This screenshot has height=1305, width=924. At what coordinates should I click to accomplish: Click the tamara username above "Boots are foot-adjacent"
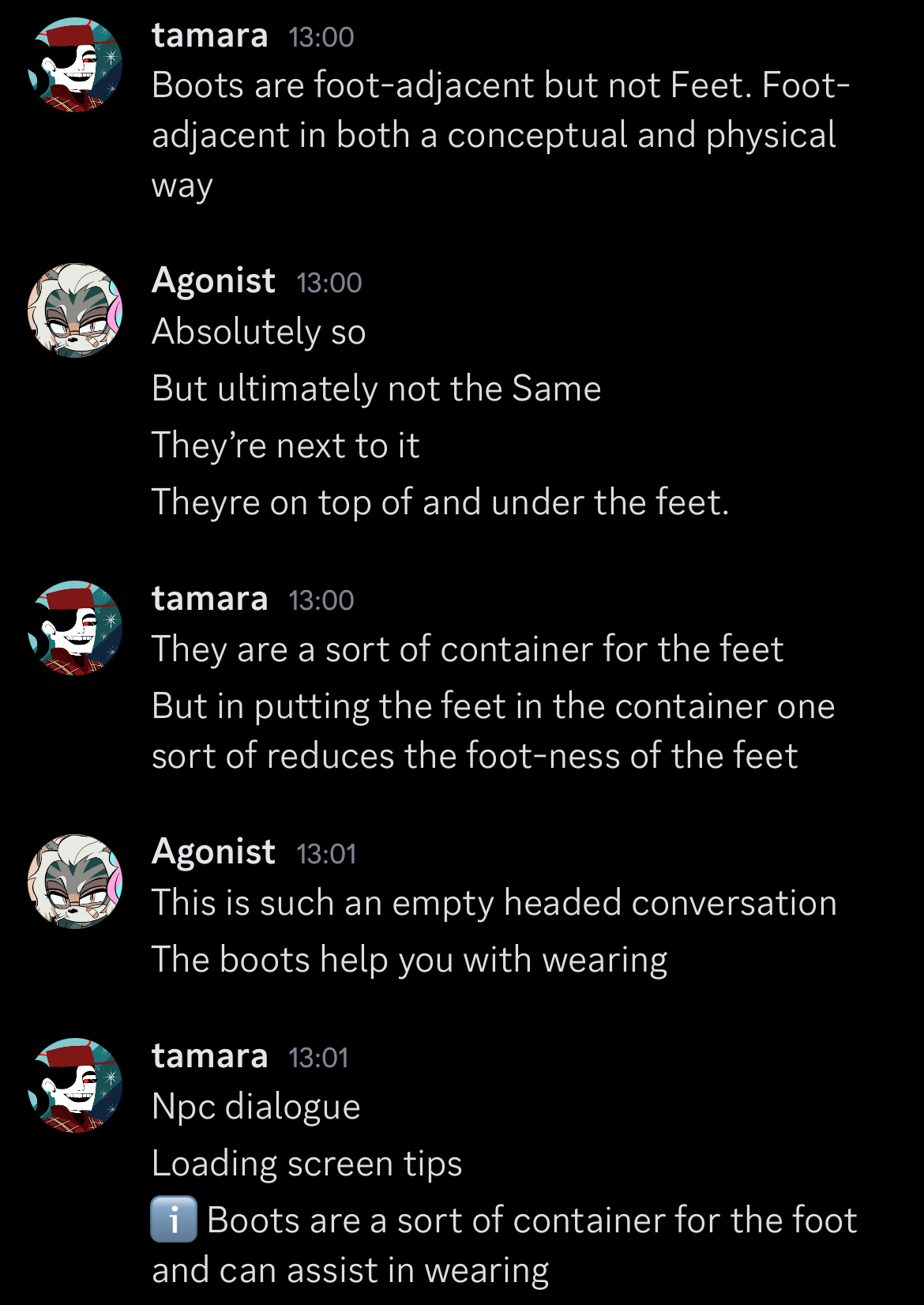tap(209, 36)
